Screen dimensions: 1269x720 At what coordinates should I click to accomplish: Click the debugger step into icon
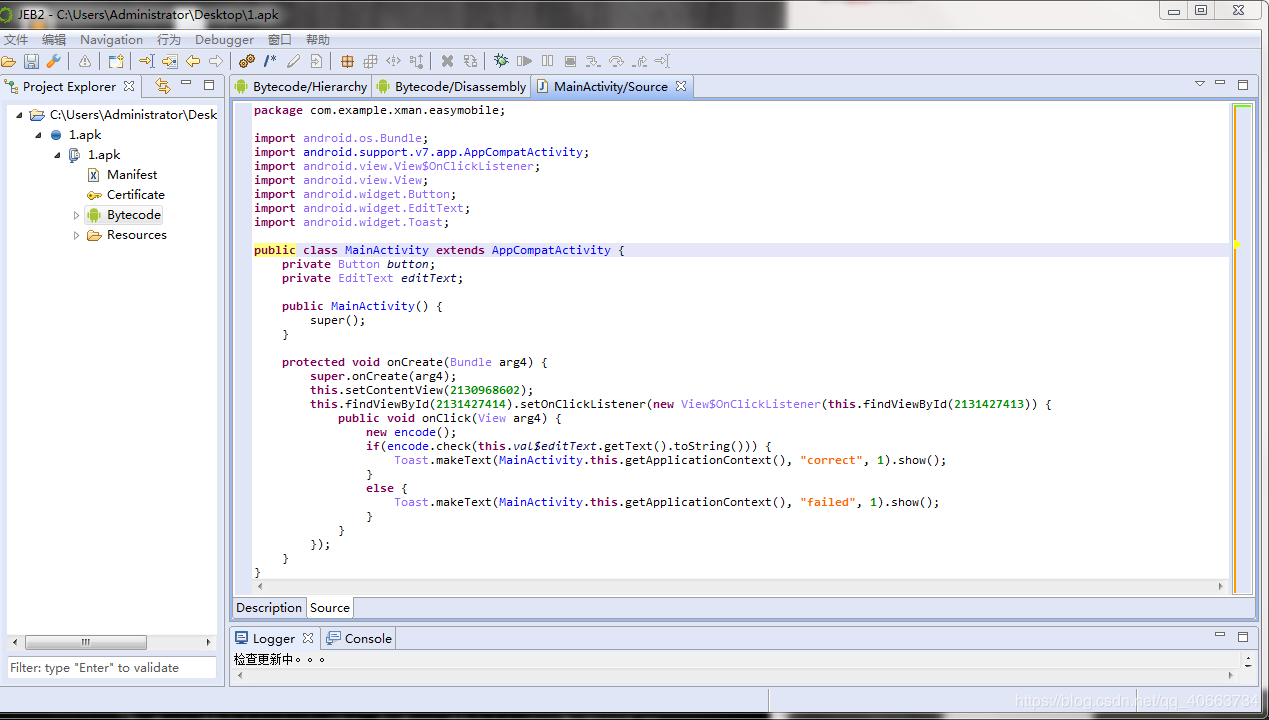pyautogui.click(x=593, y=62)
